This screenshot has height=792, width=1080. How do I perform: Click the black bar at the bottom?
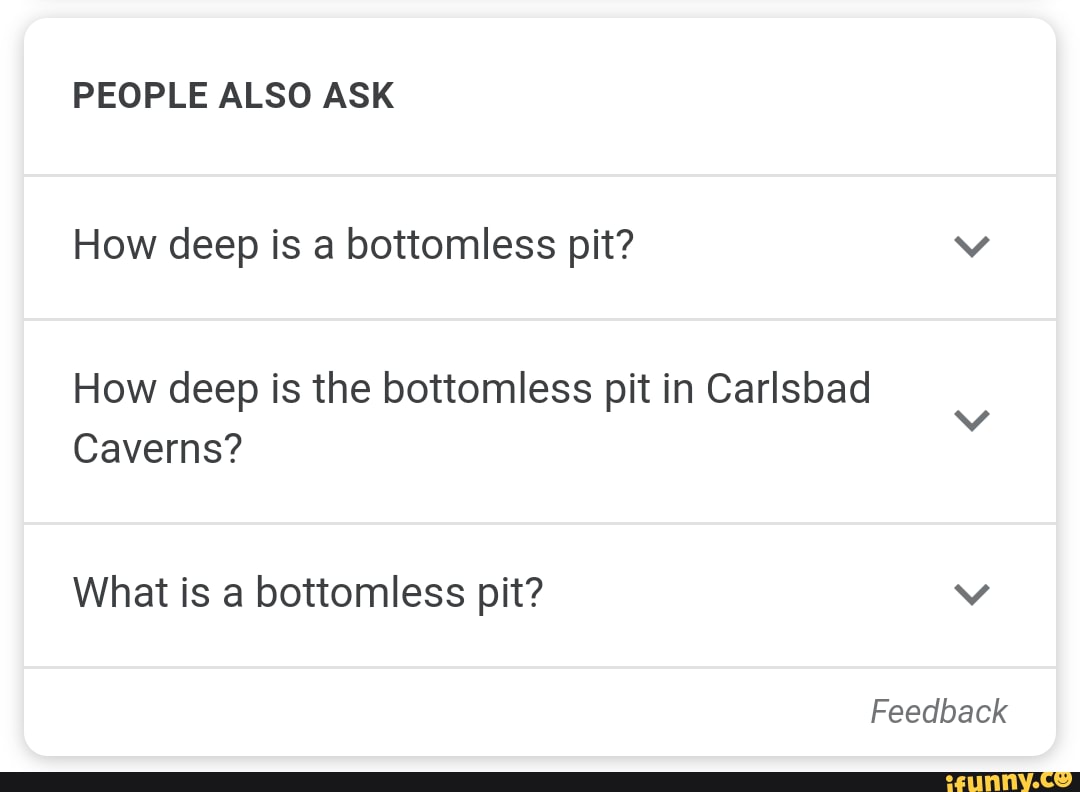[400, 780]
